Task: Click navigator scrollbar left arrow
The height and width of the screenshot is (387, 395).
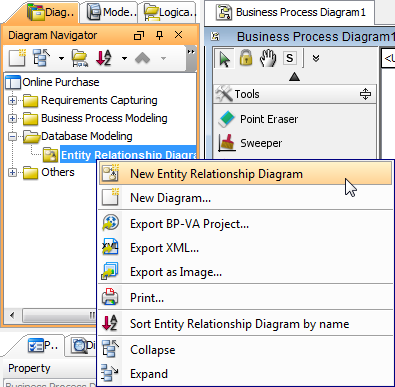Action: [x=12, y=315]
